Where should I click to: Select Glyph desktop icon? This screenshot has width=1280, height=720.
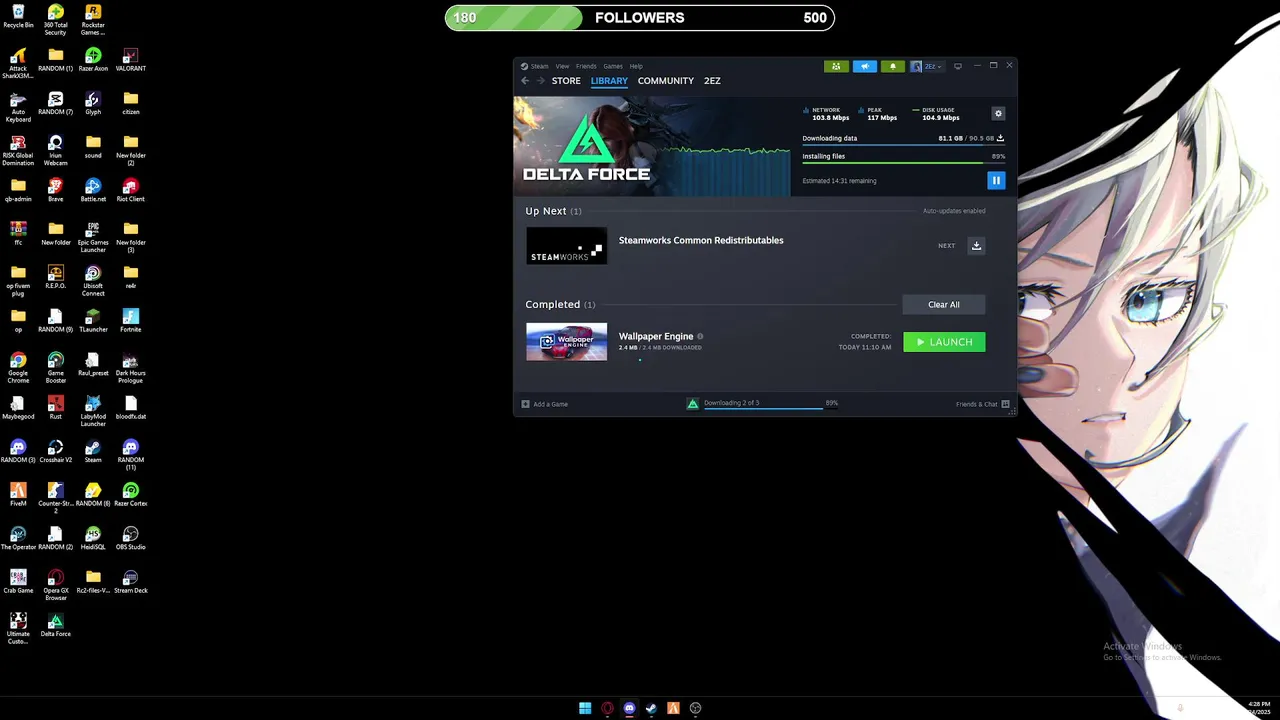pyautogui.click(x=93, y=103)
